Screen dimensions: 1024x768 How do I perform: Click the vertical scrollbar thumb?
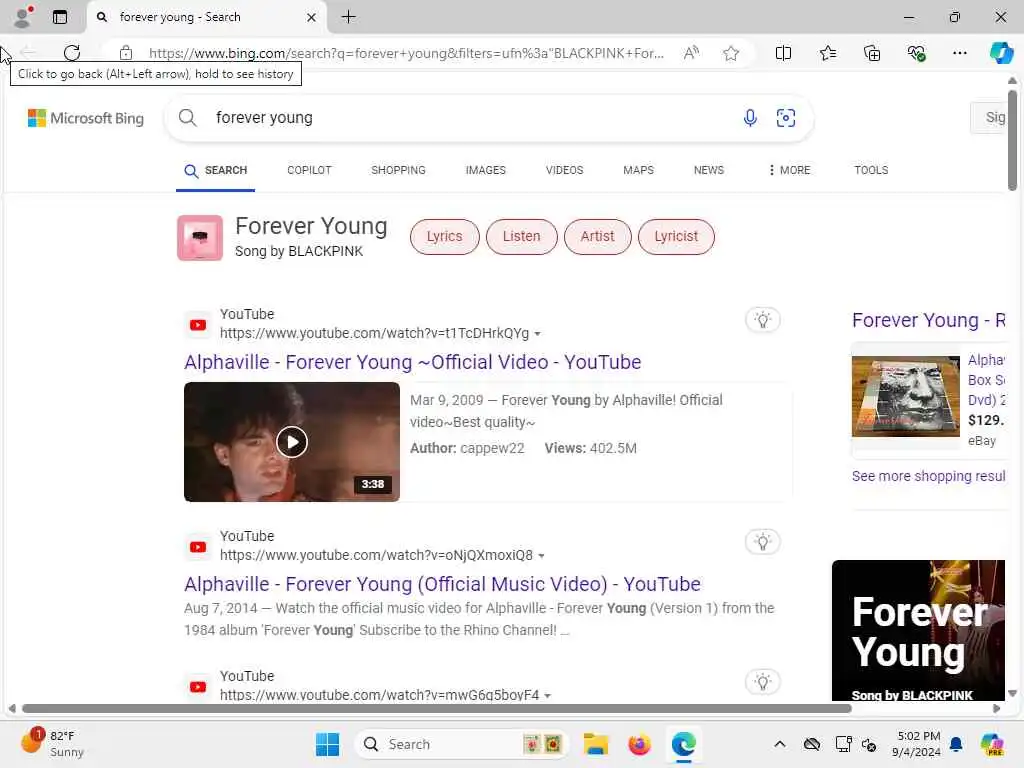(x=1012, y=140)
